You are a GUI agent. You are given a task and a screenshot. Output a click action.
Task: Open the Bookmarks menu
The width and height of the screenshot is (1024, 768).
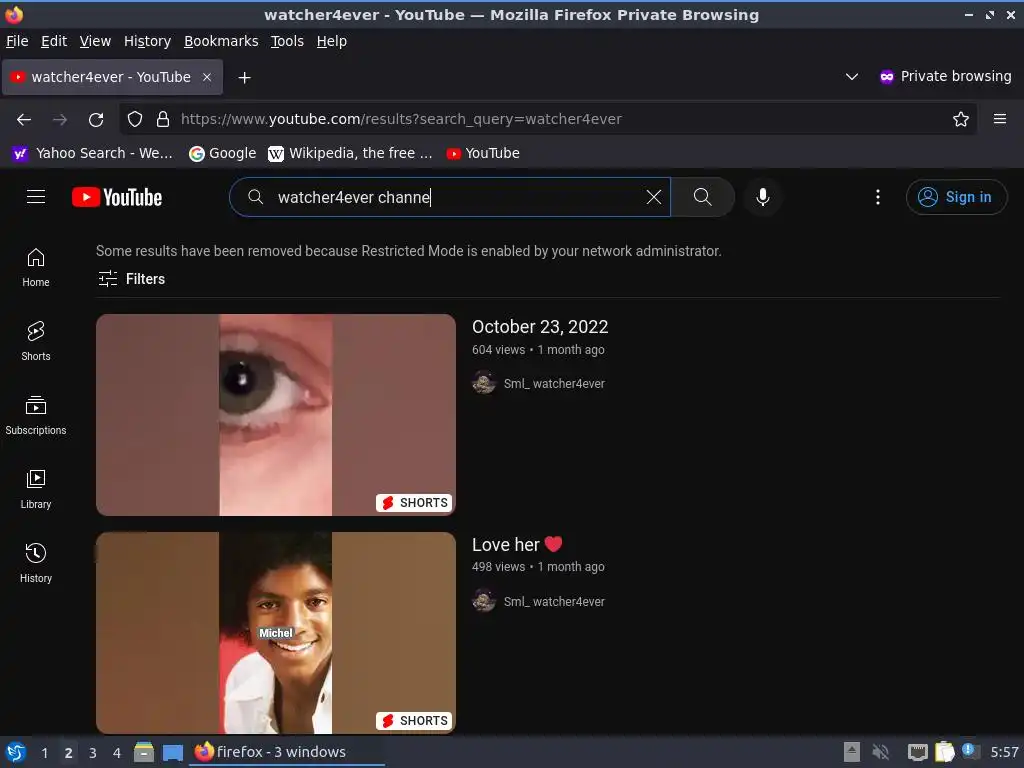tap(221, 41)
